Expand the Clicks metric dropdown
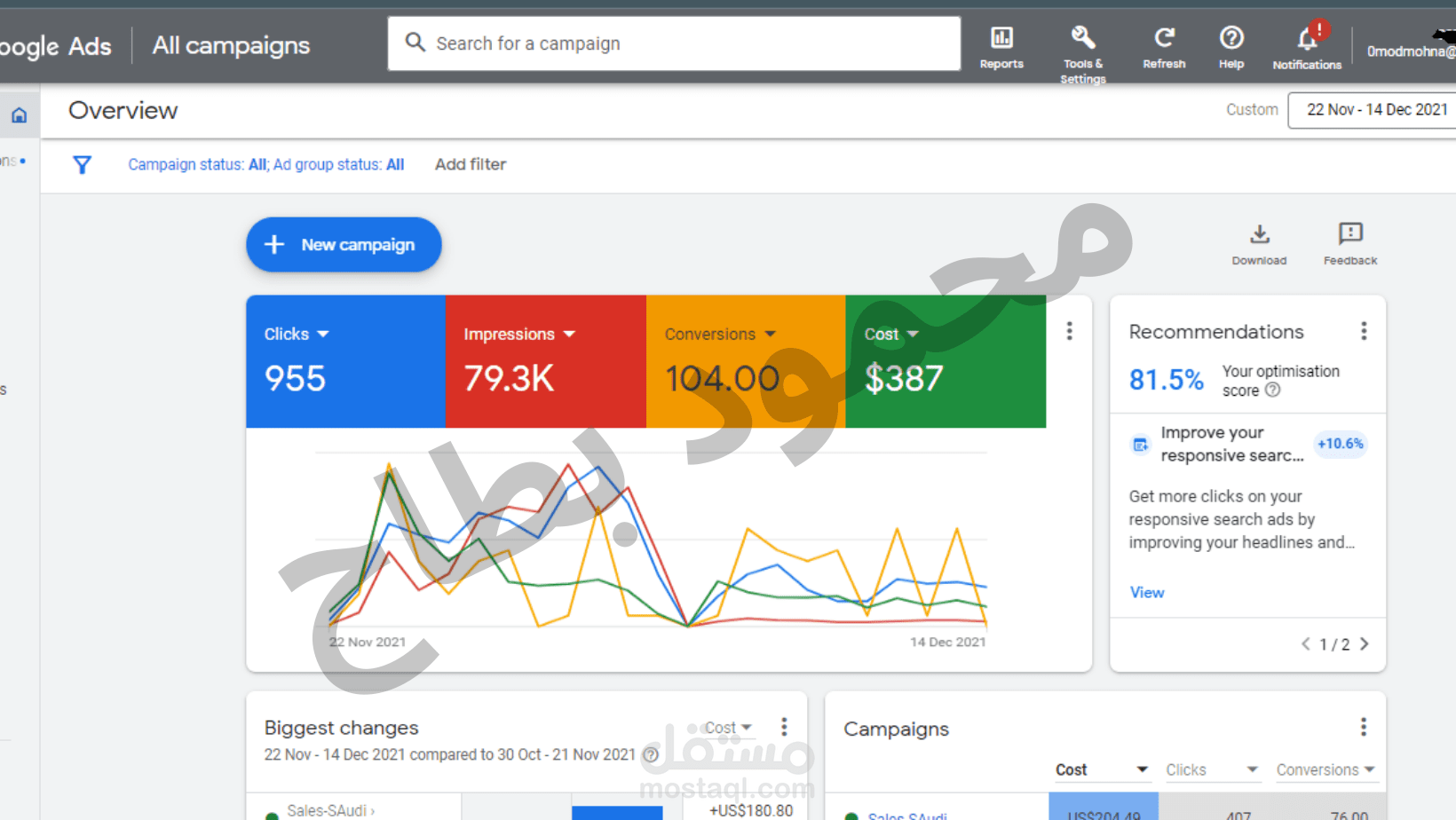The height and width of the screenshot is (820, 1456). tap(323, 335)
